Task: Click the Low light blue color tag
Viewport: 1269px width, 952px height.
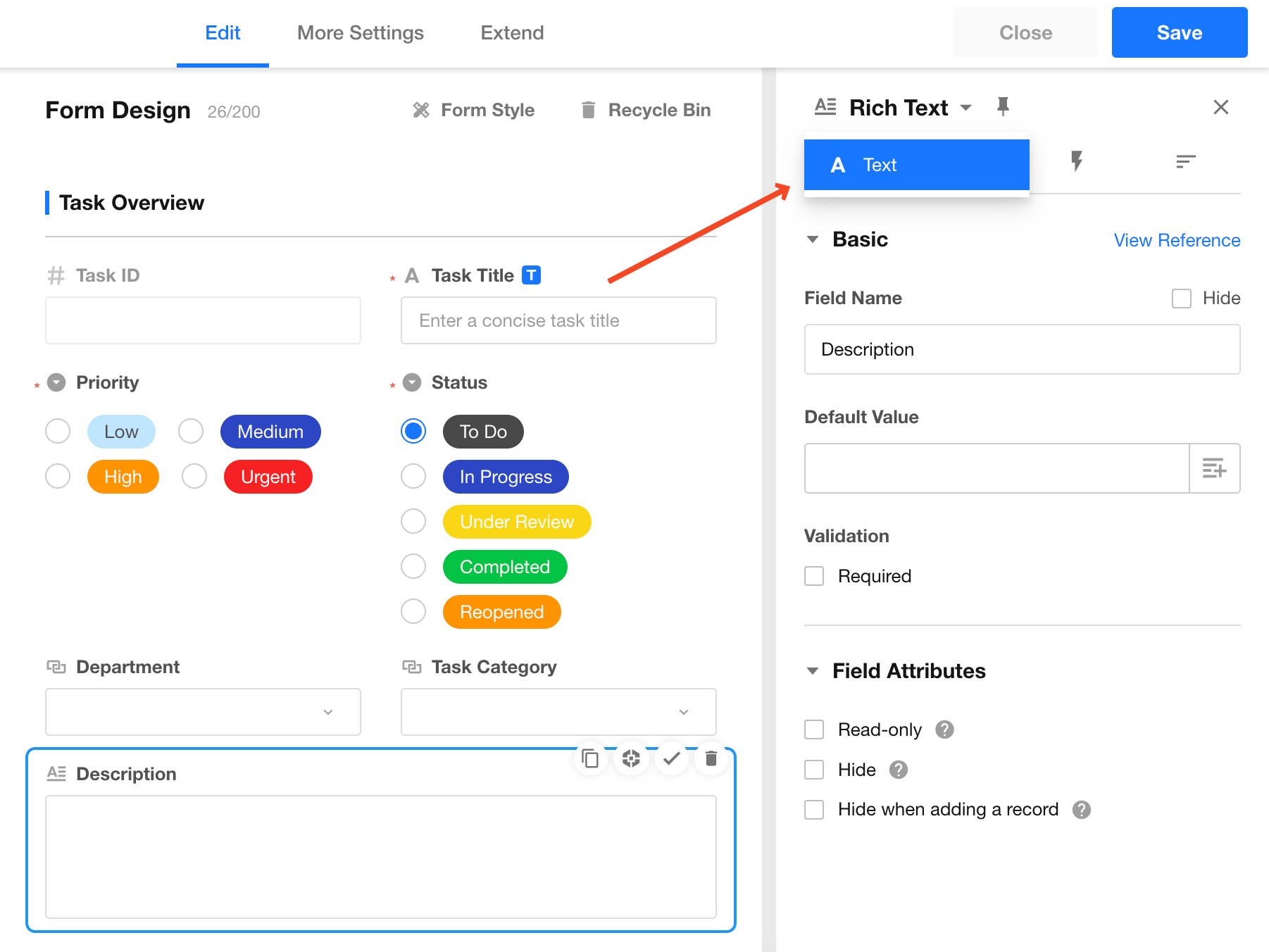Action: click(121, 432)
